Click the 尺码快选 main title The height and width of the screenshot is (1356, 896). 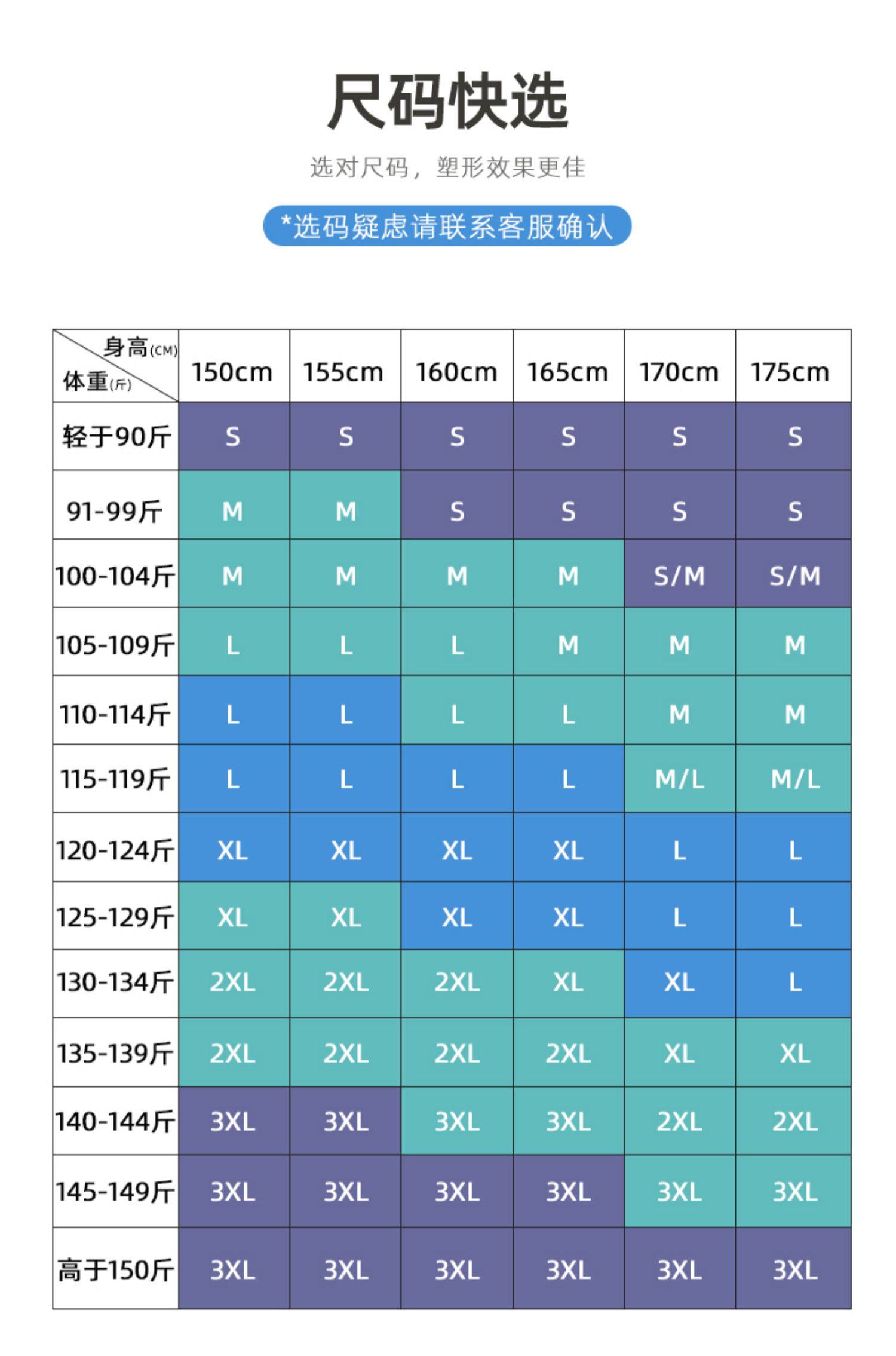pos(447,100)
